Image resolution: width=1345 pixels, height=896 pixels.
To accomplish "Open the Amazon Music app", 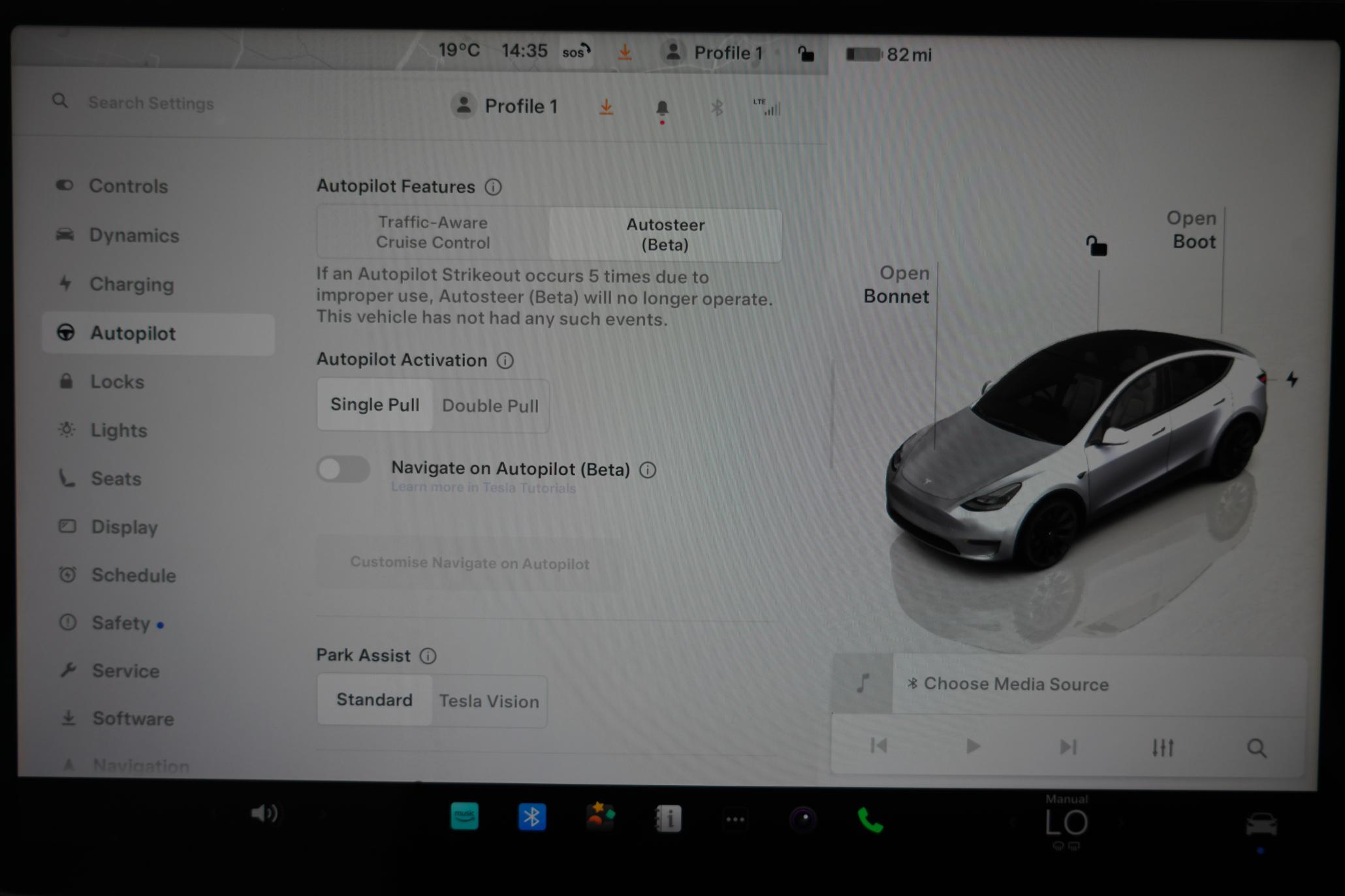I will coord(464,816).
